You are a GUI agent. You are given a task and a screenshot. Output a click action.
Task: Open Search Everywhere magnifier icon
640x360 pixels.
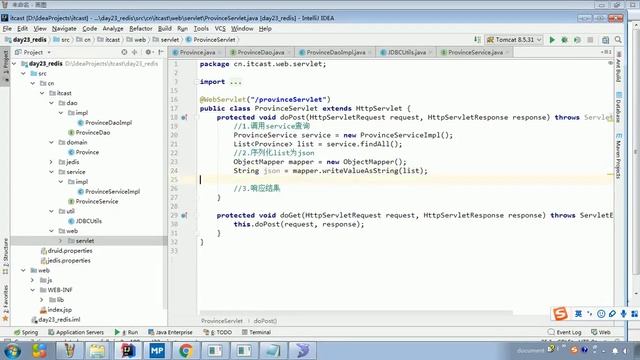(618, 40)
